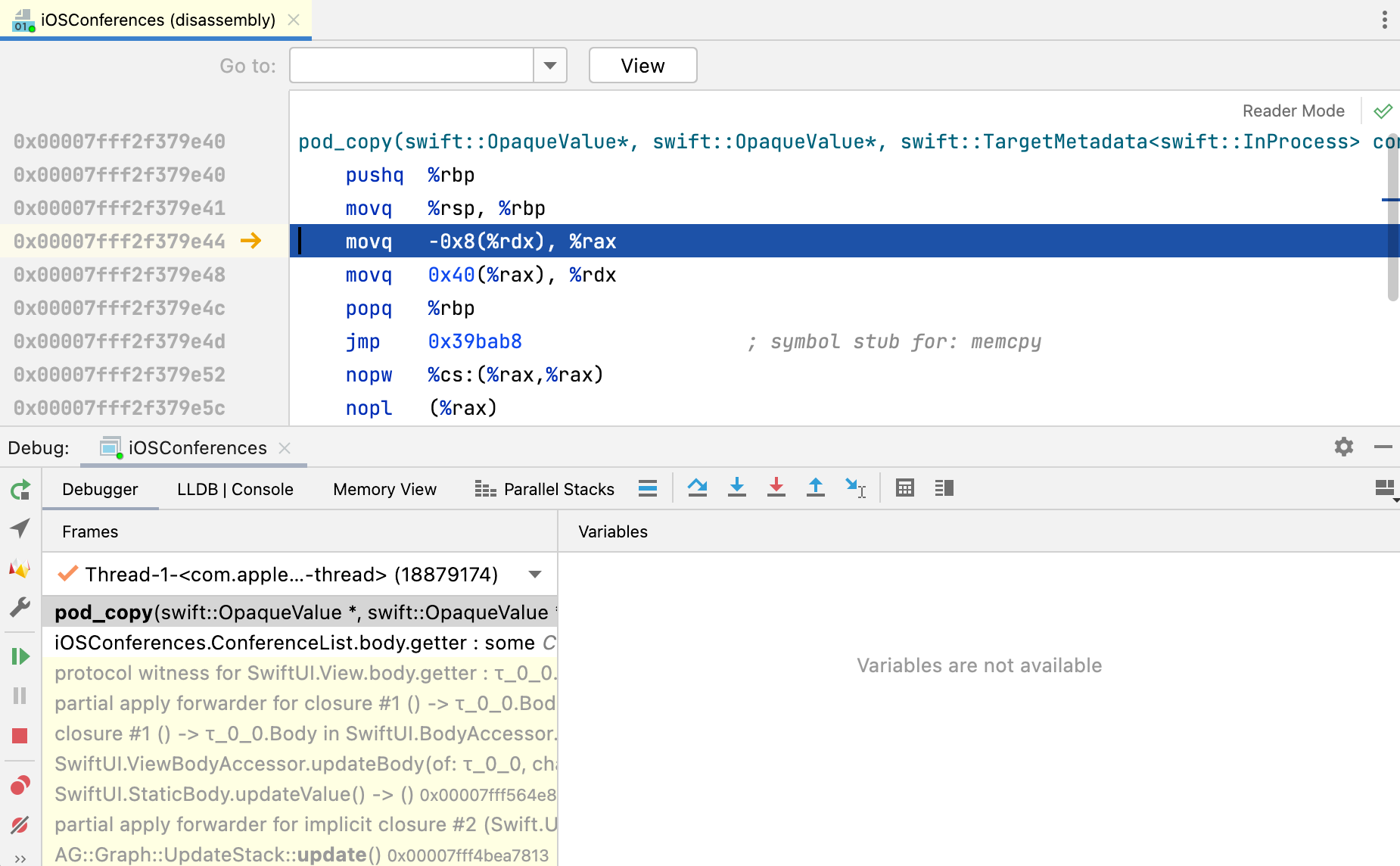This screenshot has width=1400, height=866.
Task: Open the Go to address dropdown arrow
Action: [550, 66]
